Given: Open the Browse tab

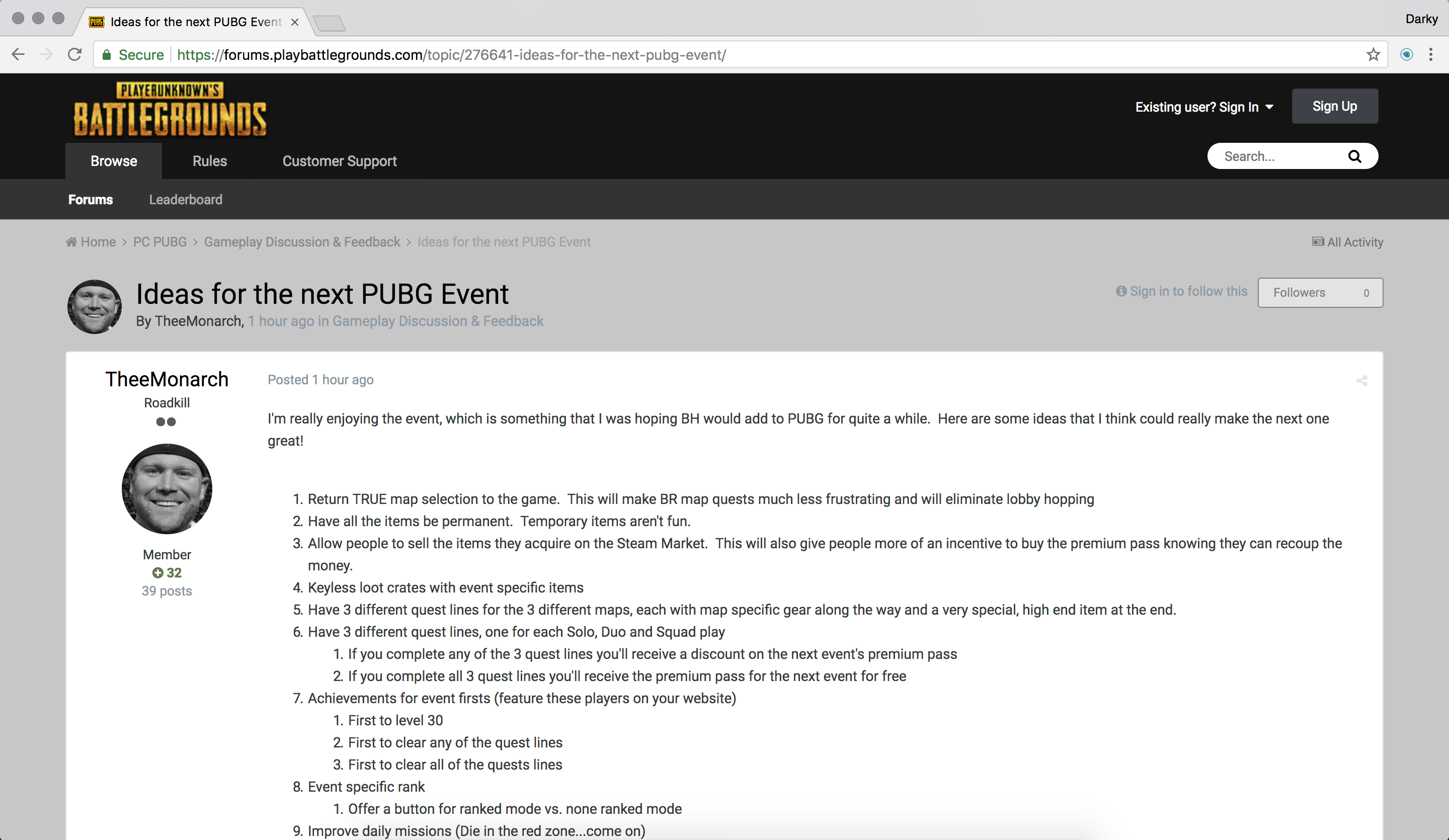Looking at the screenshot, I should [114, 161].
